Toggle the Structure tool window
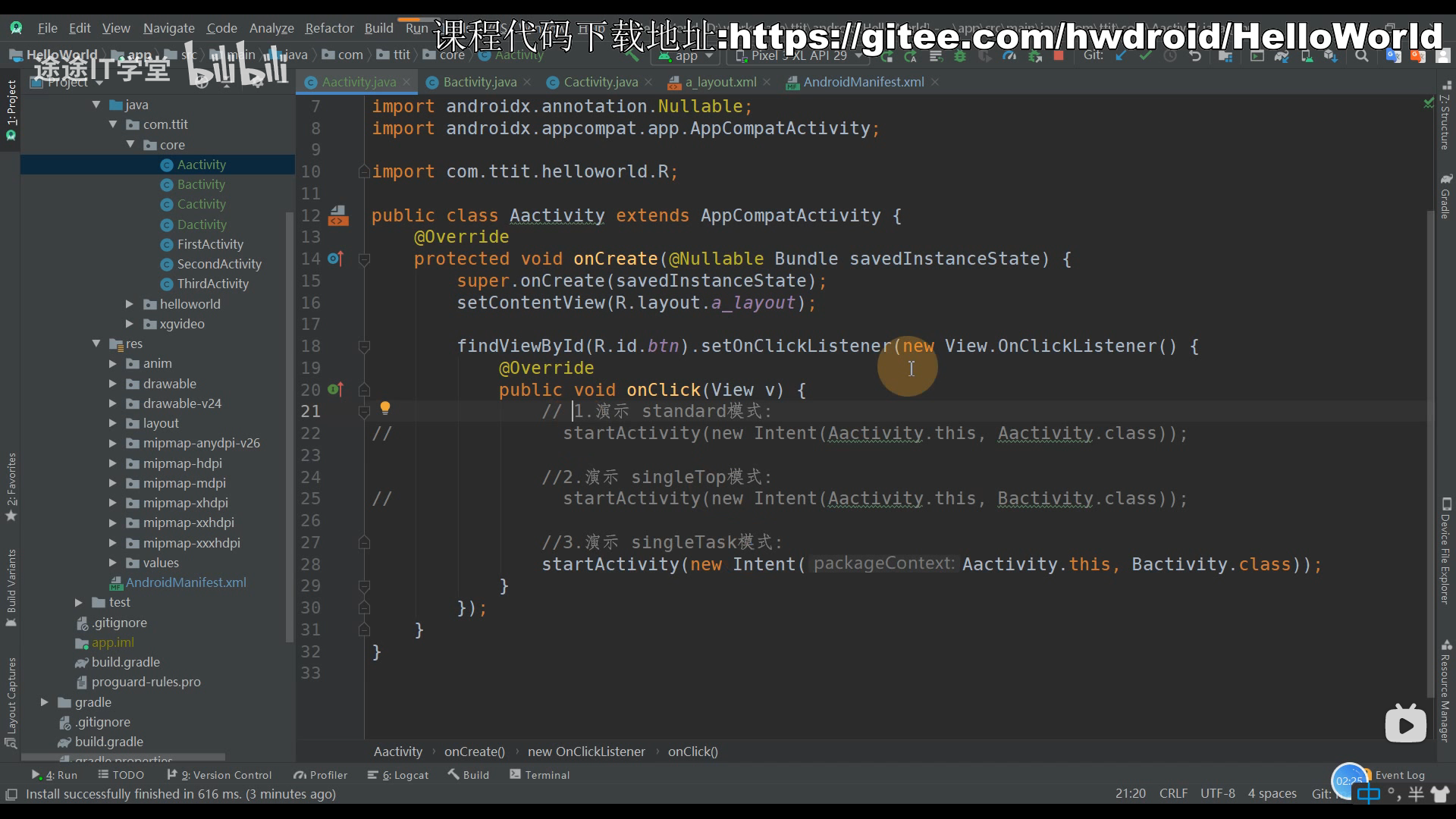 coord(1445,115)
